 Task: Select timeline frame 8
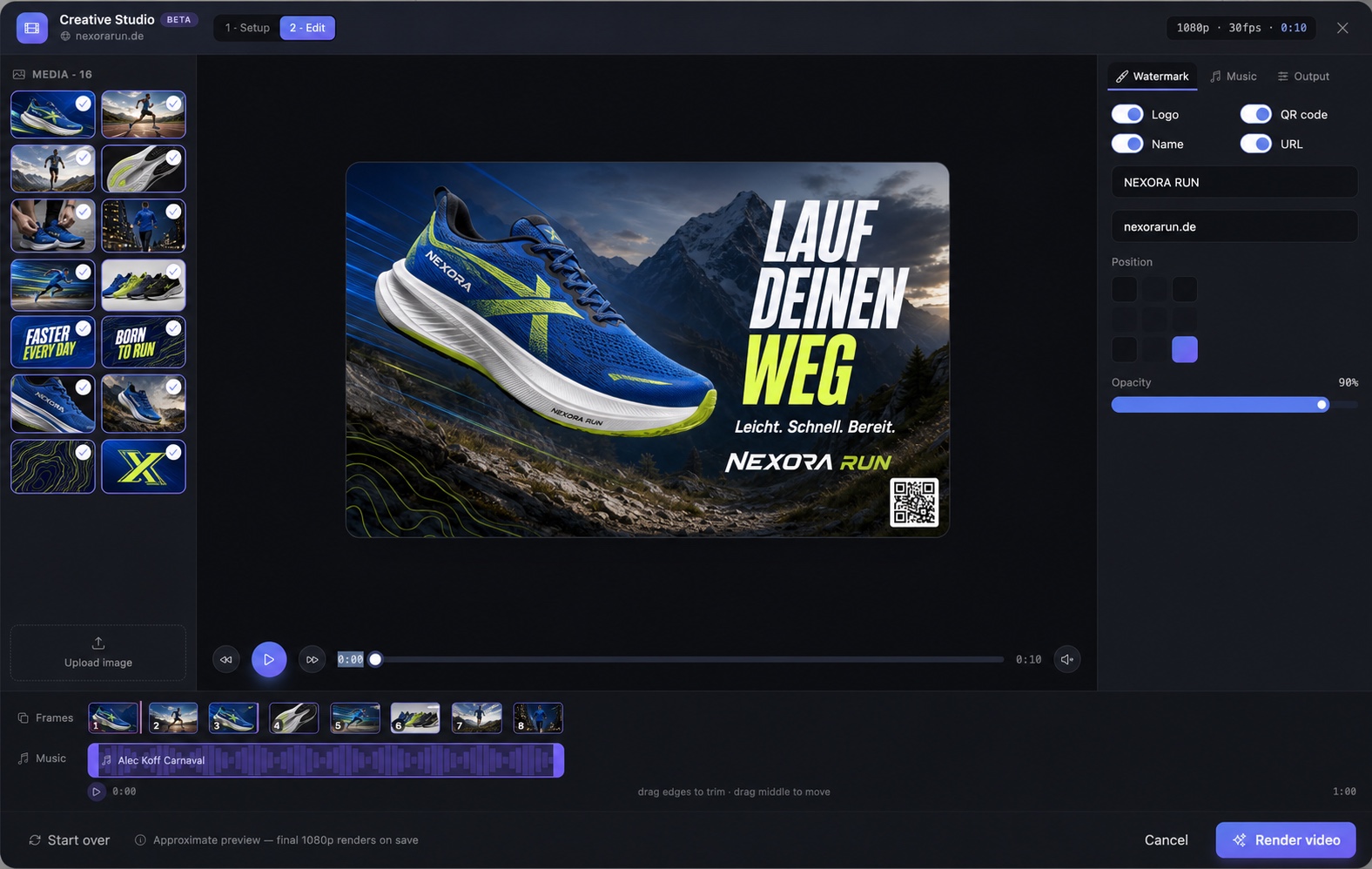pos(538,718)
